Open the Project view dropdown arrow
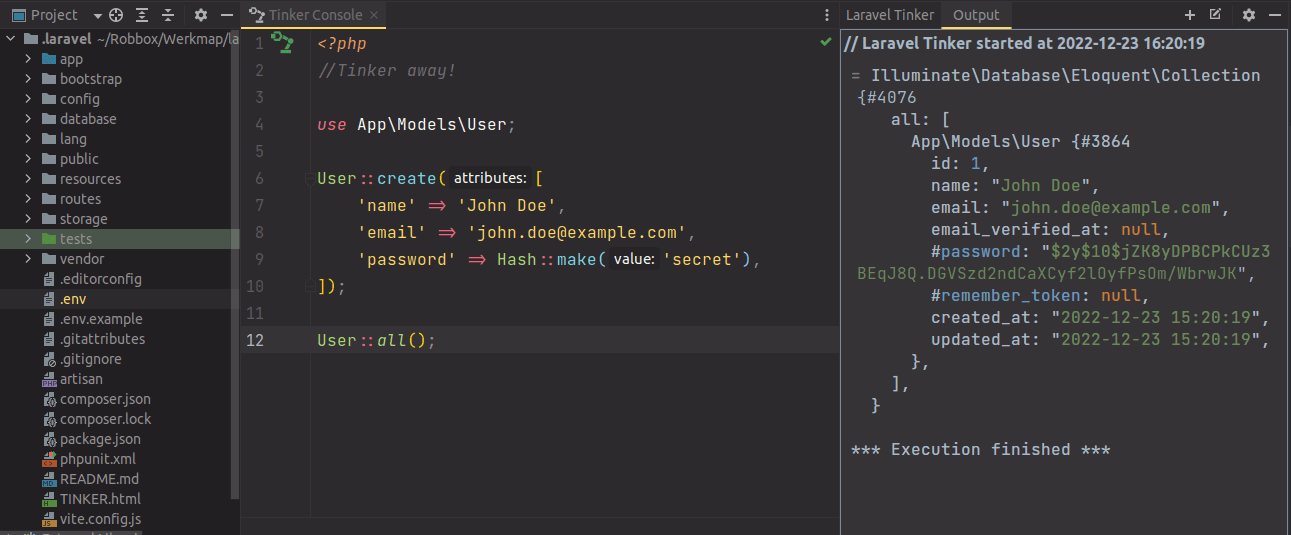 point(97,16)
